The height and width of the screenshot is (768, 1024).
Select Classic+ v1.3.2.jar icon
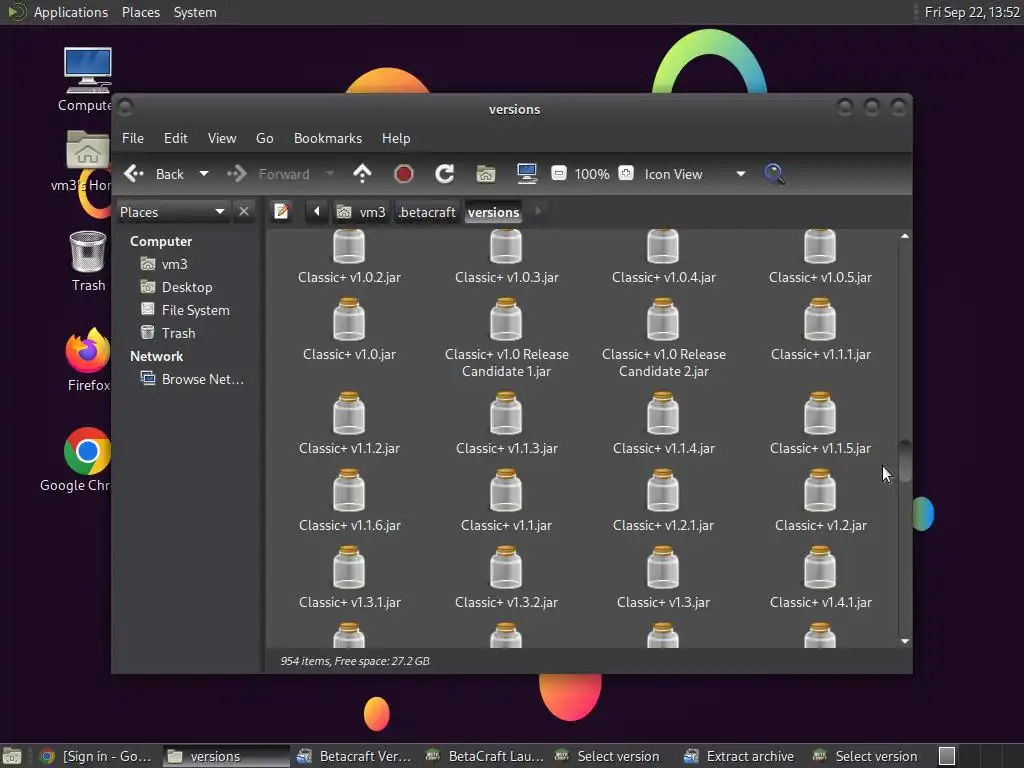click(x=506, y=568)
